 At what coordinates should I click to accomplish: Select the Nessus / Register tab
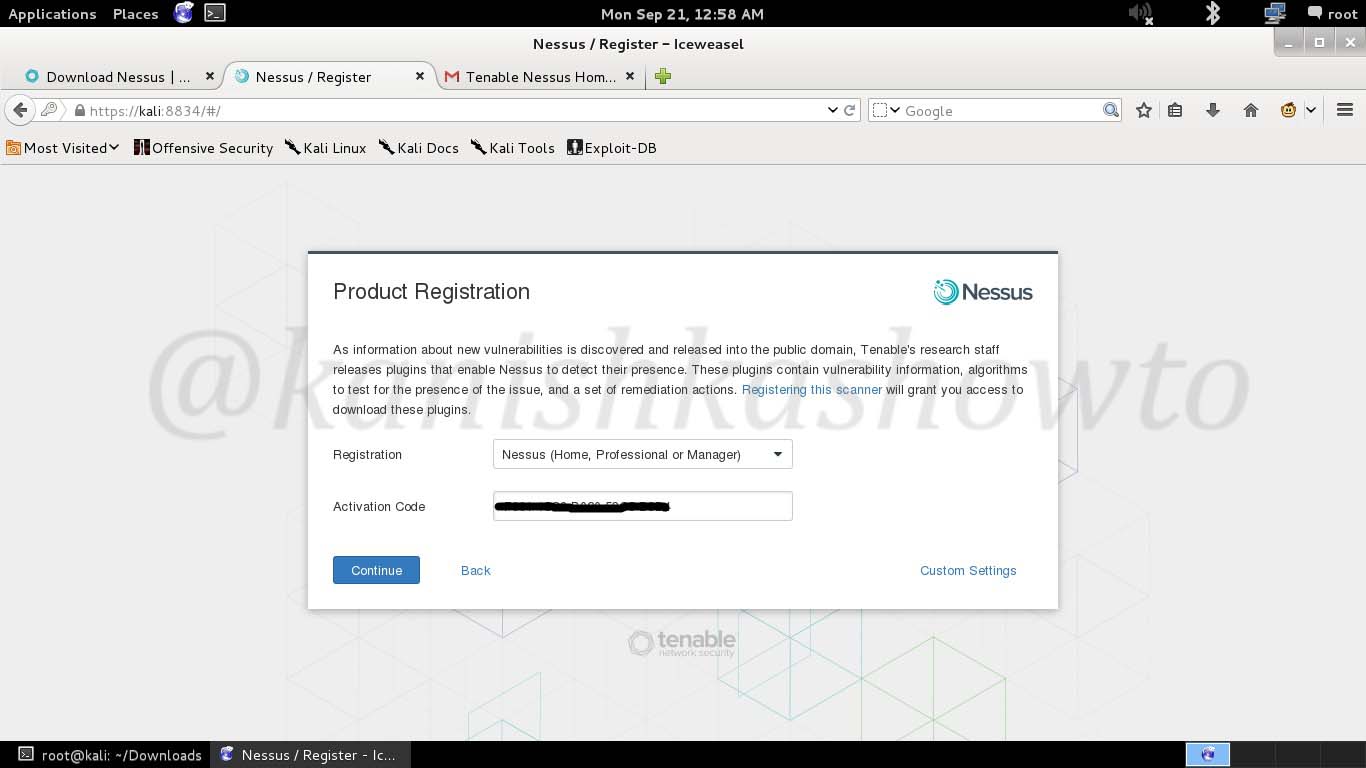click(313, 77)
